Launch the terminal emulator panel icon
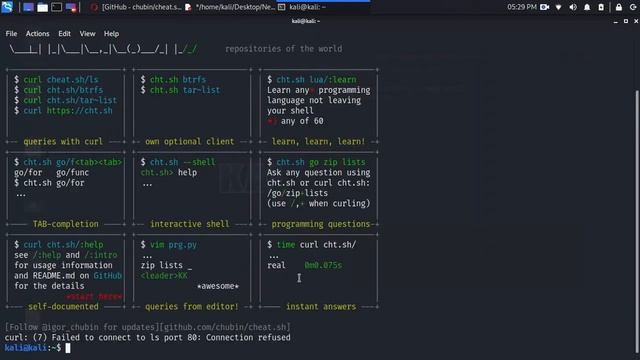This screenshot has width=640, height=360. [x=57, y=7]
